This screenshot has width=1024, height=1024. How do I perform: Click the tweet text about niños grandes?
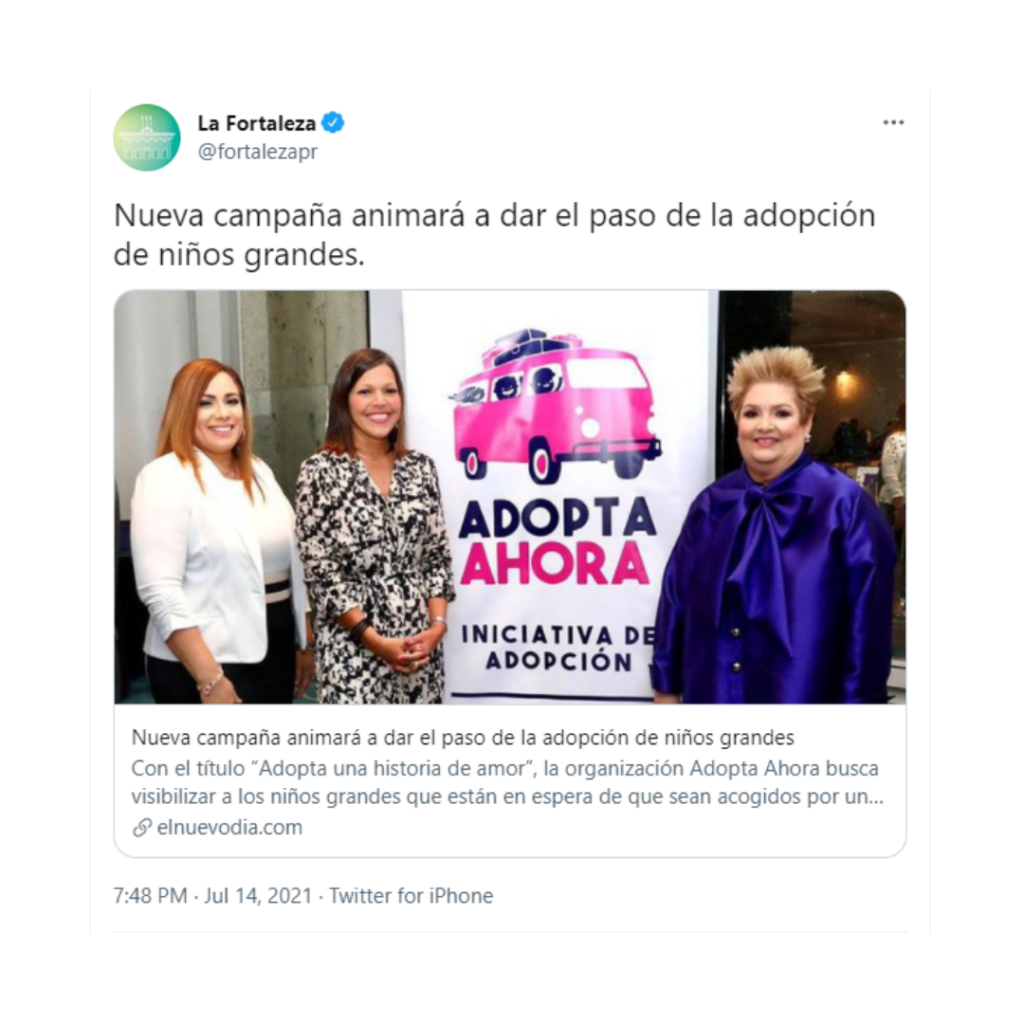[494, 235]
